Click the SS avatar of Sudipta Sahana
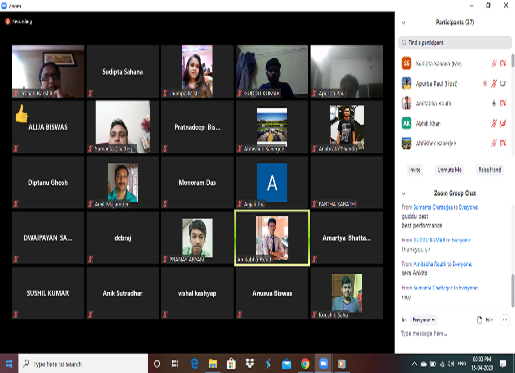This screenshot has height=373, width=515. [406, 63]
